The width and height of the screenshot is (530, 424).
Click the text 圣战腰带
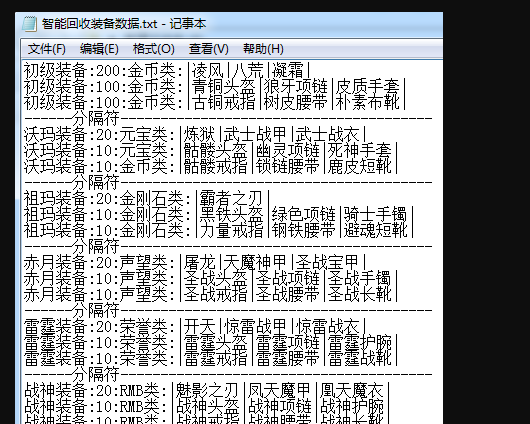click(x=288, y=294)
